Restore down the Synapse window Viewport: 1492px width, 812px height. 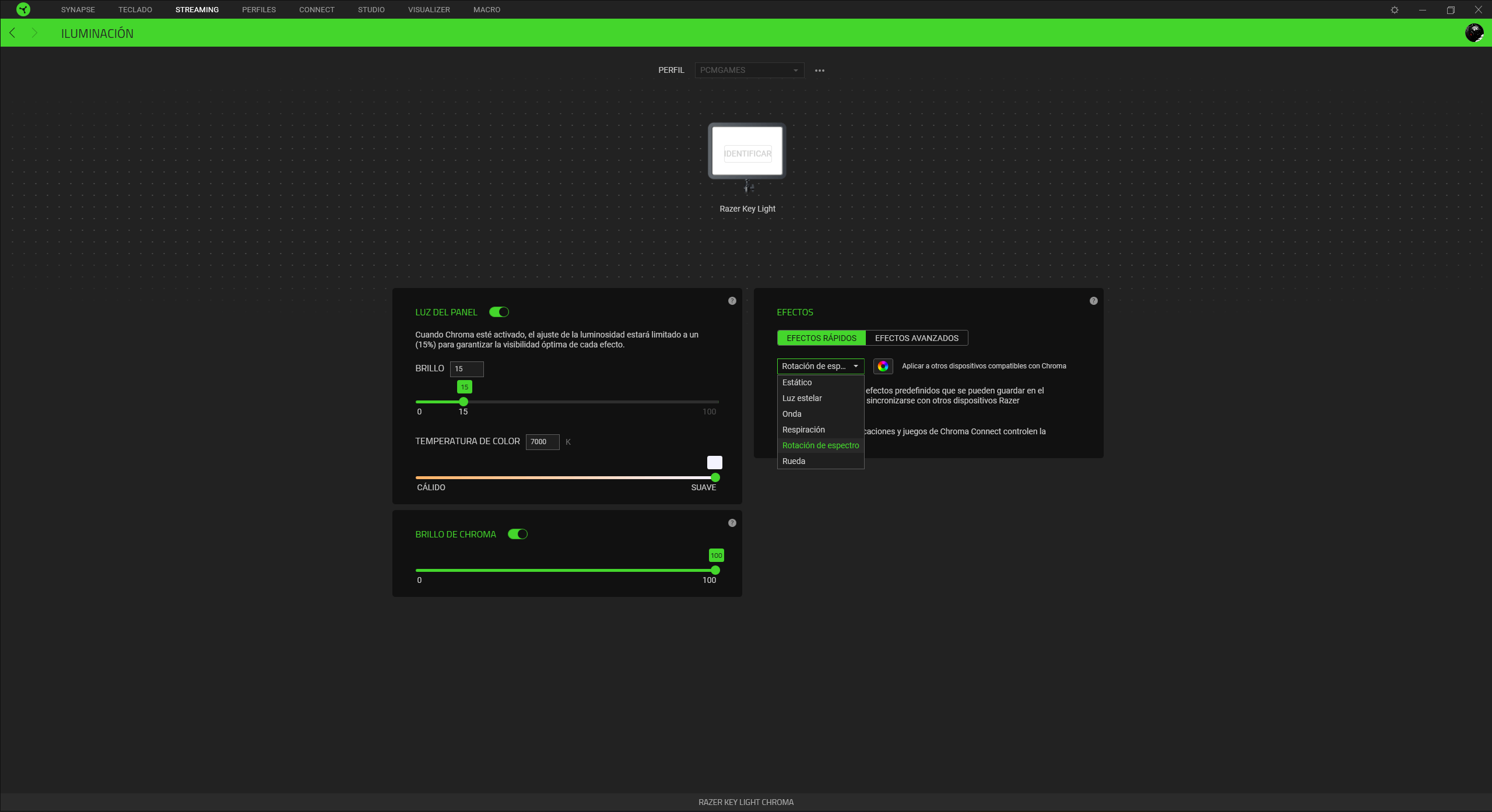1451,10
